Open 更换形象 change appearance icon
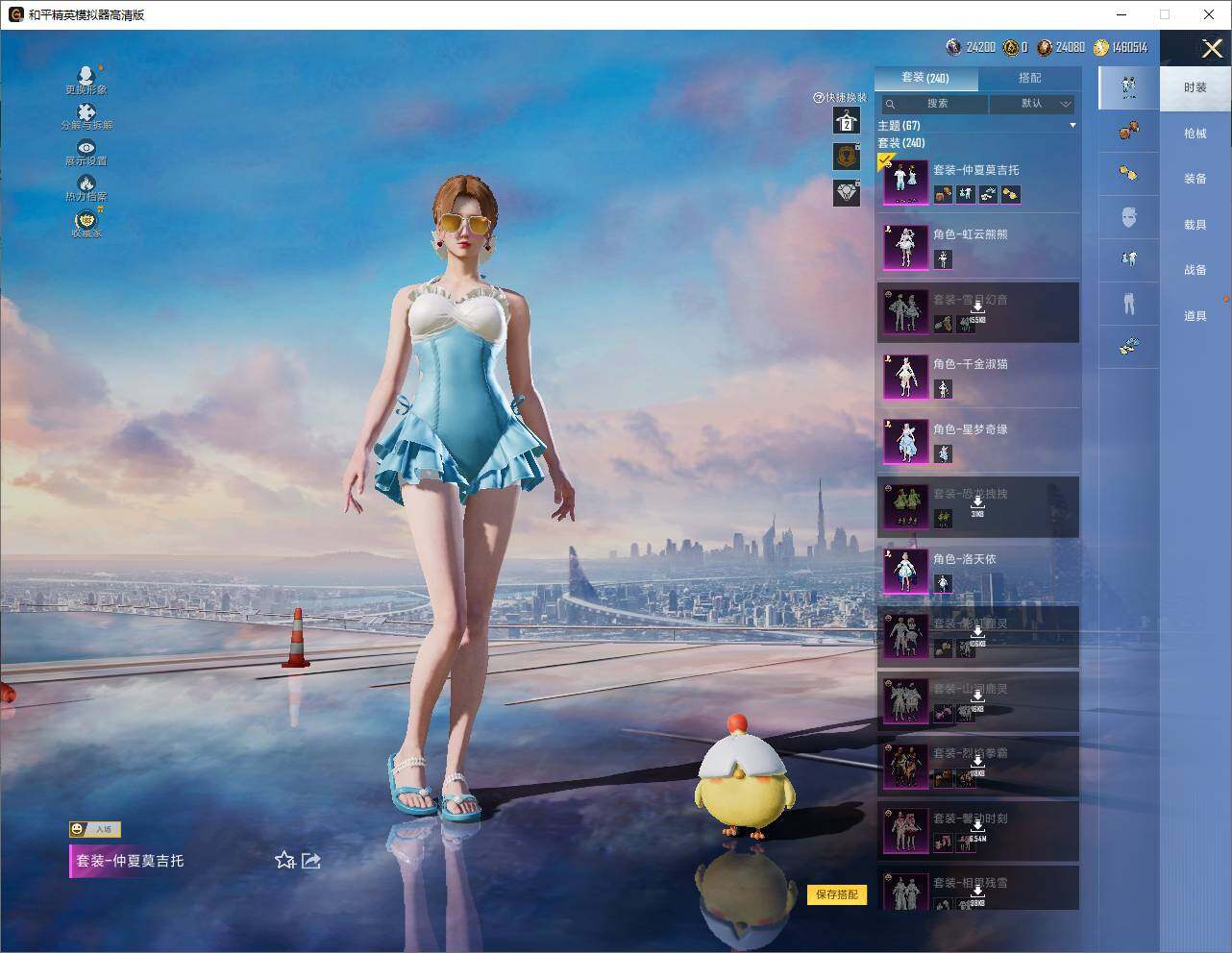Screen dimensions: 1232x953 86,80
